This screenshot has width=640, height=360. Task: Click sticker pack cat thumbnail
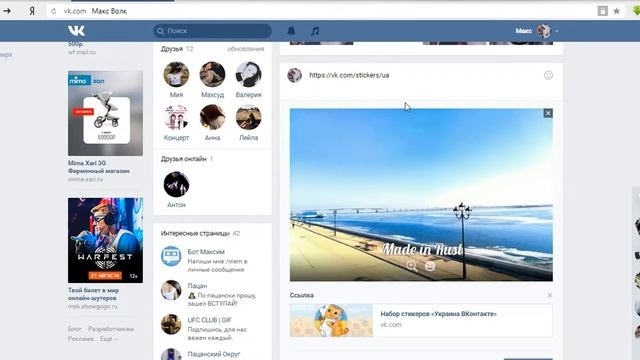pyautogui.click(x=331, y=320)
